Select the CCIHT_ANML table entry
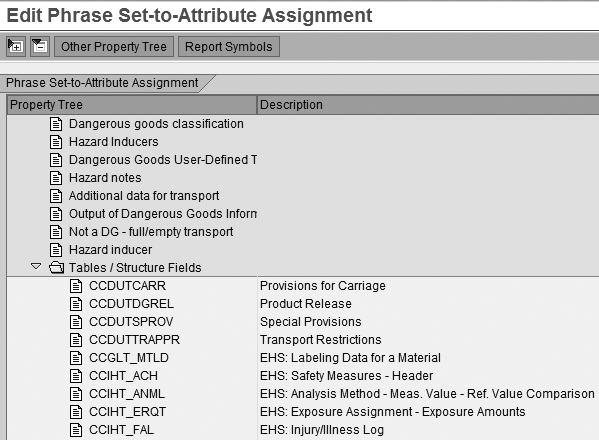 (127, 394)
